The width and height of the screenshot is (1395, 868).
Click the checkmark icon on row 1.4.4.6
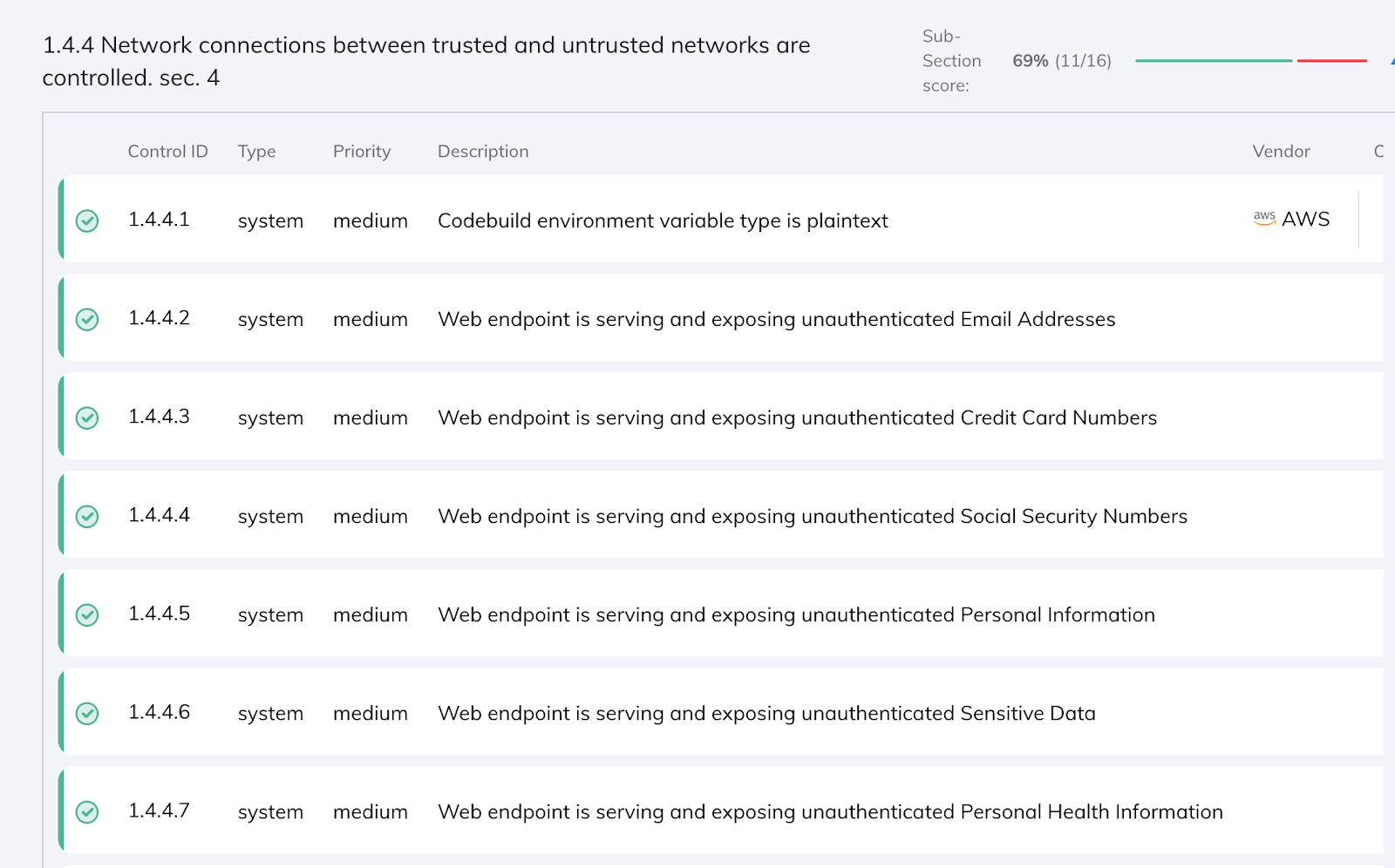click(87, 714)
